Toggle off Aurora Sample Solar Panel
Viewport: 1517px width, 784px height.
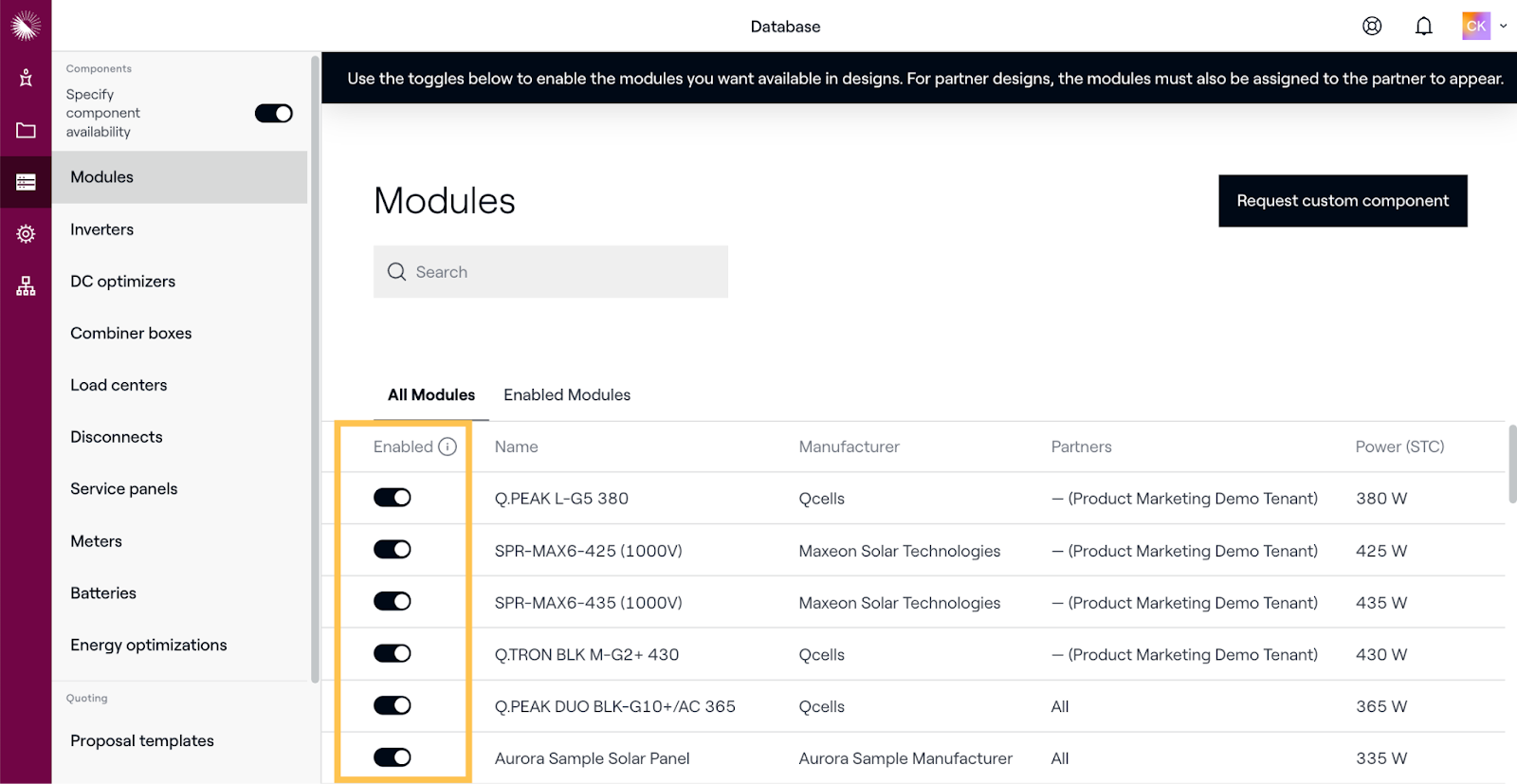392,757
